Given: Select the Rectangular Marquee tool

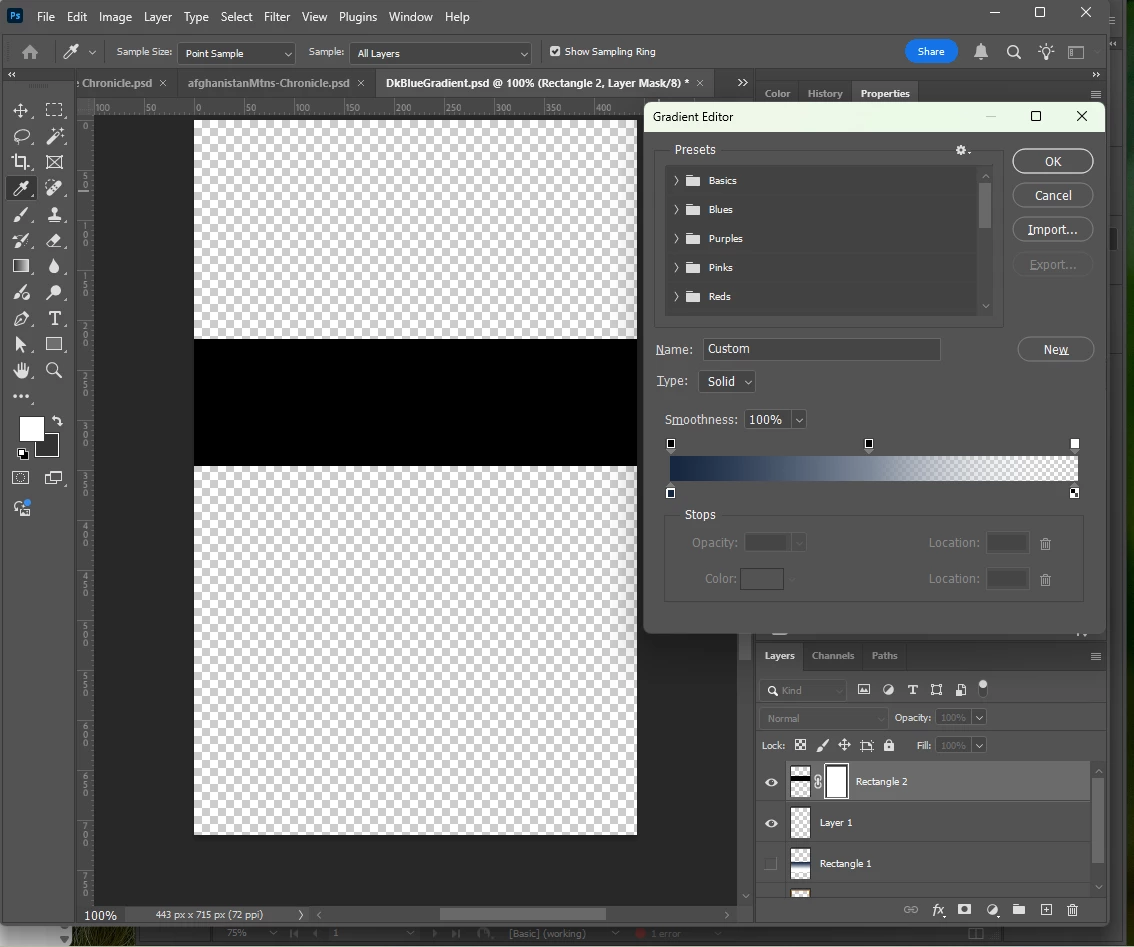Looking at the screenshot, I should [x=54, y=110].
